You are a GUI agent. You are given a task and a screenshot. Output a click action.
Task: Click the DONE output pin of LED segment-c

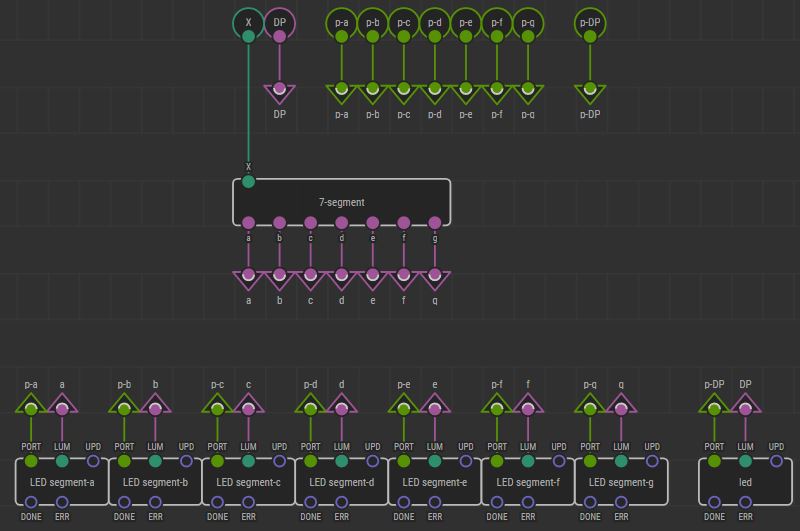click(x=218, y=502)
